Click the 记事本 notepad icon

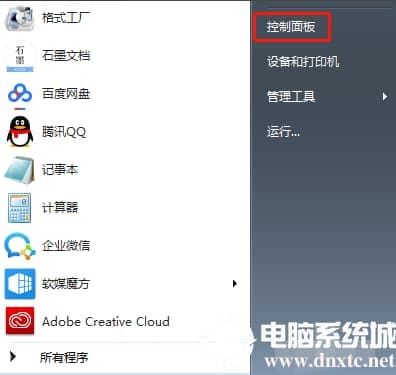coord(19,170)
